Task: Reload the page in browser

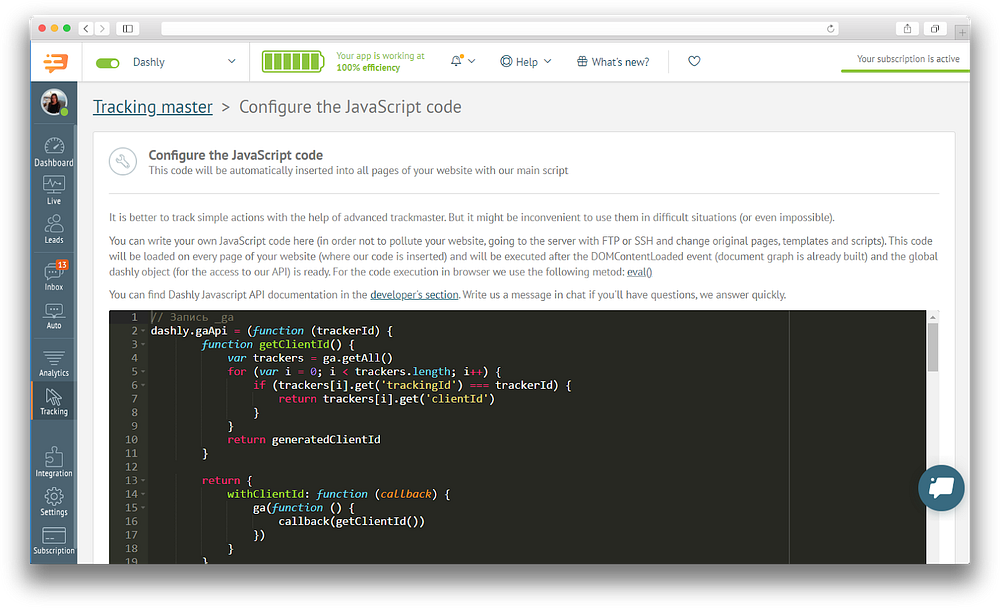Action: pyautogui.click(x=830, y=29)
